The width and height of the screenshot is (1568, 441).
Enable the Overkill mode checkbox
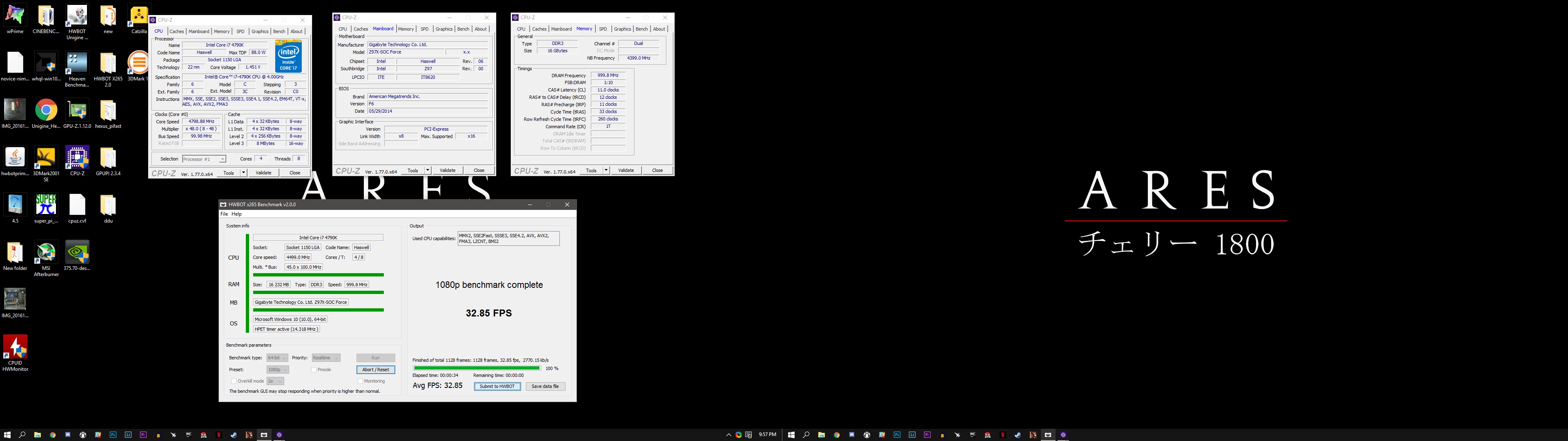coord(234,381)
